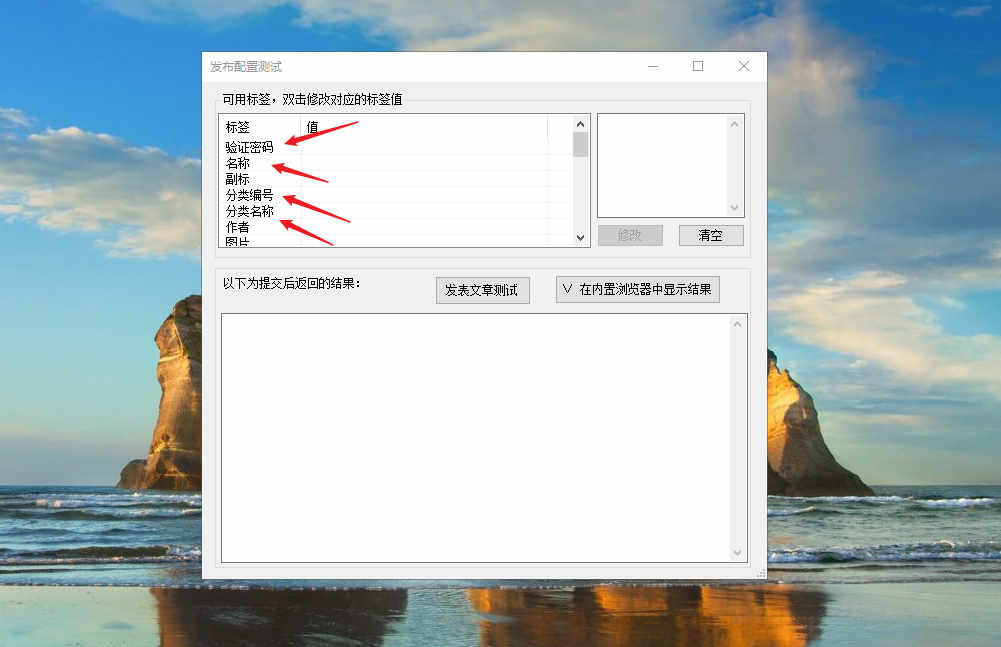
Task: Select the 分类编号 tag entry
Action: click(x=249, y=195)
